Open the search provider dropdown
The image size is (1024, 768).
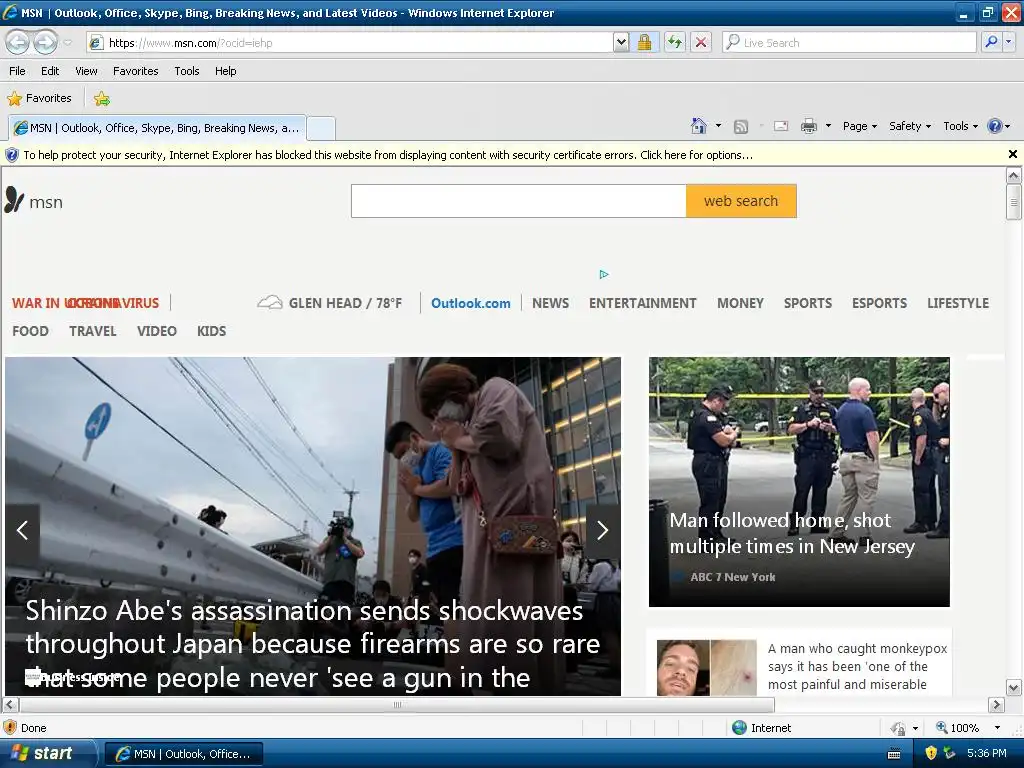pos(1010,42)
